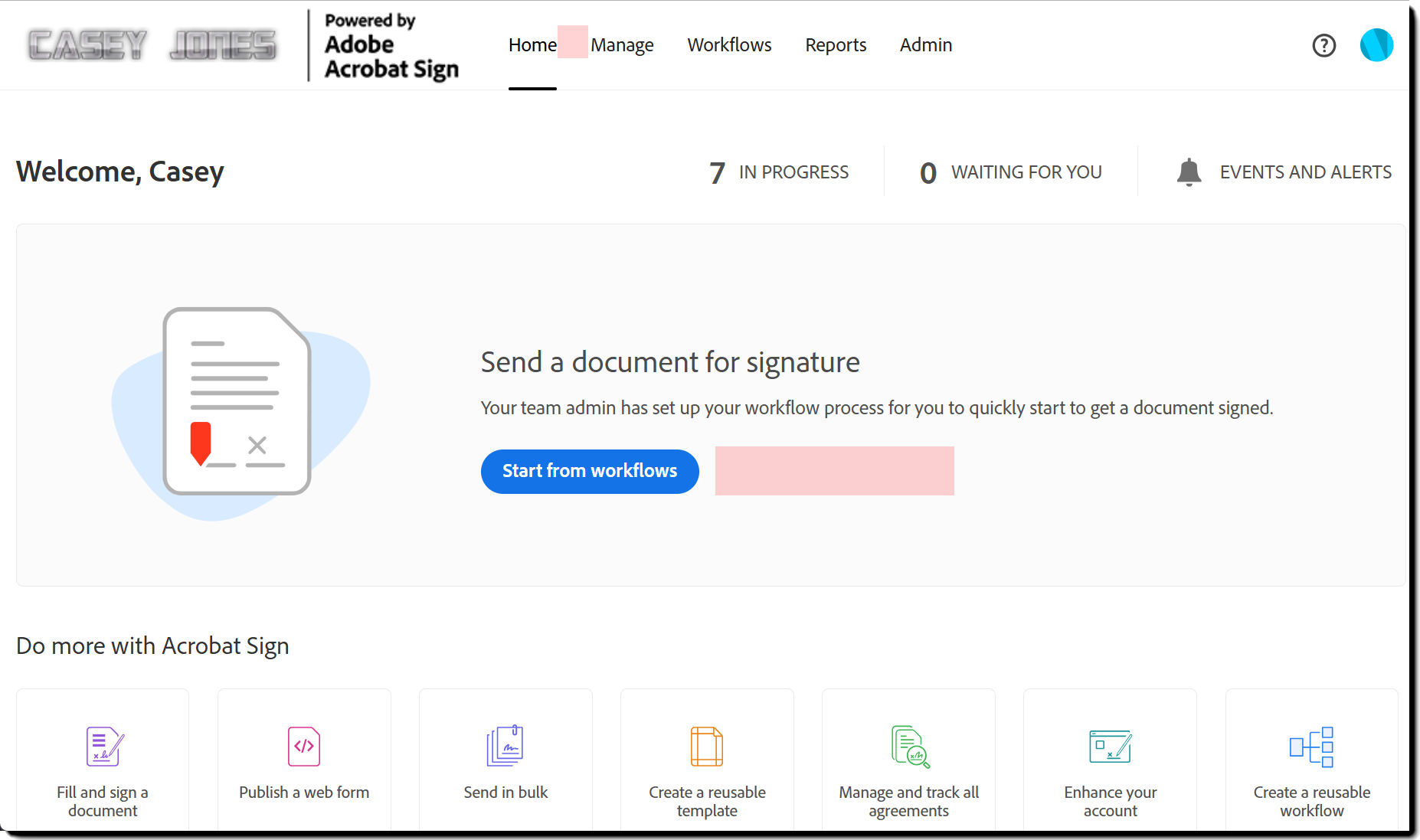This screenshot has width=1420, height=840.
Task: Switch to the Workflows tab
Action: [x=729, y=45]
